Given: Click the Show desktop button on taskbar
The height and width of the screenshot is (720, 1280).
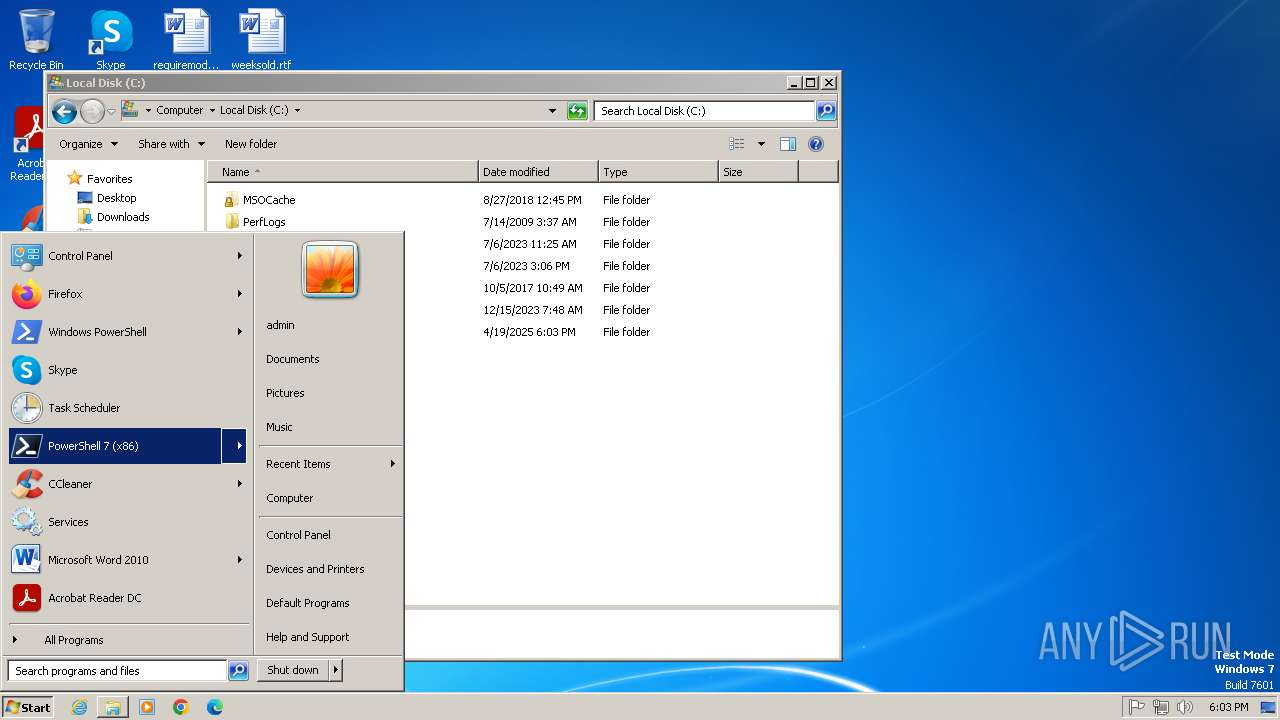Looking at the screenshot, I should [x=1269, y=707].
